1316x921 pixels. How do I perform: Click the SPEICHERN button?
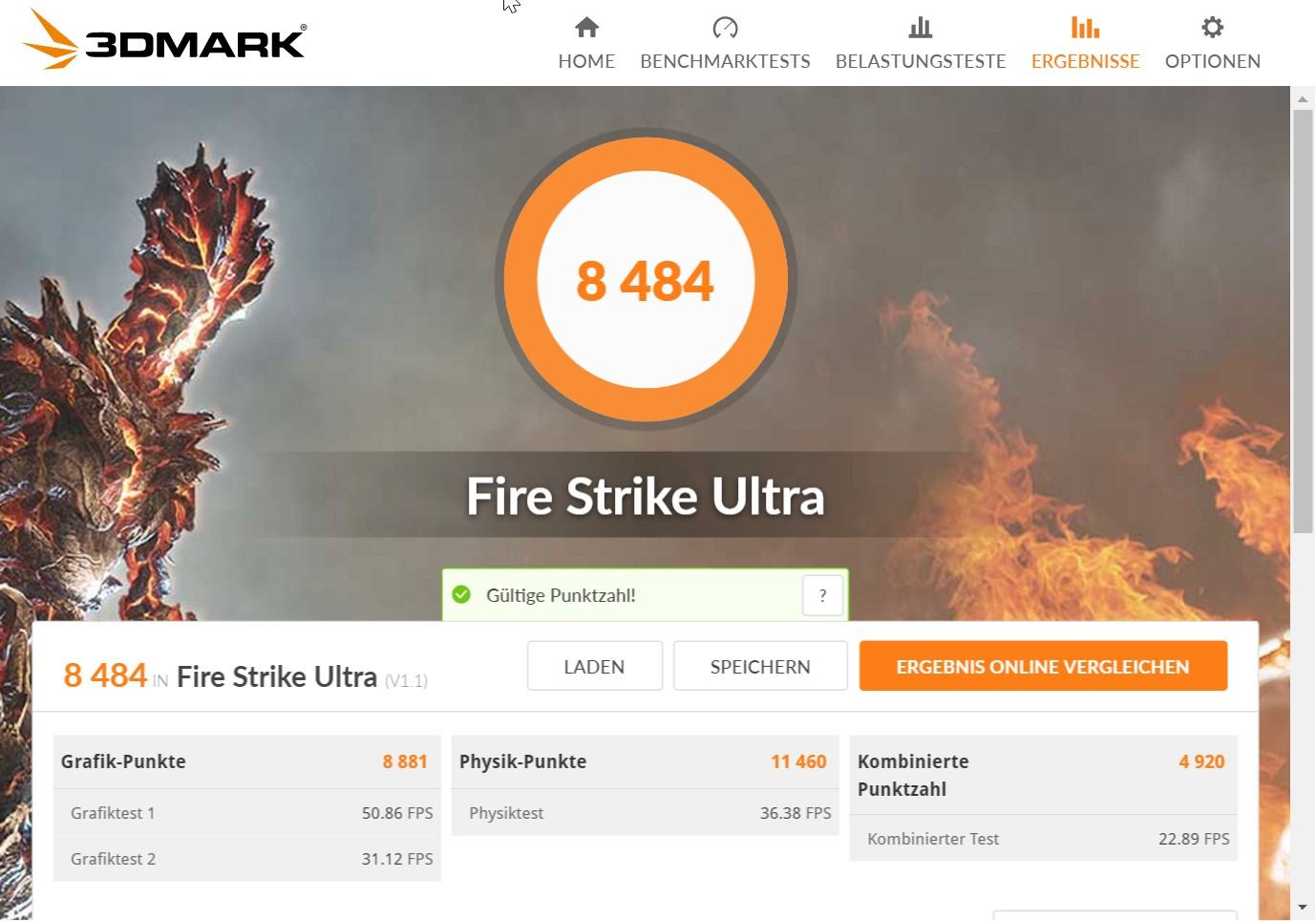tap(760, 666)
